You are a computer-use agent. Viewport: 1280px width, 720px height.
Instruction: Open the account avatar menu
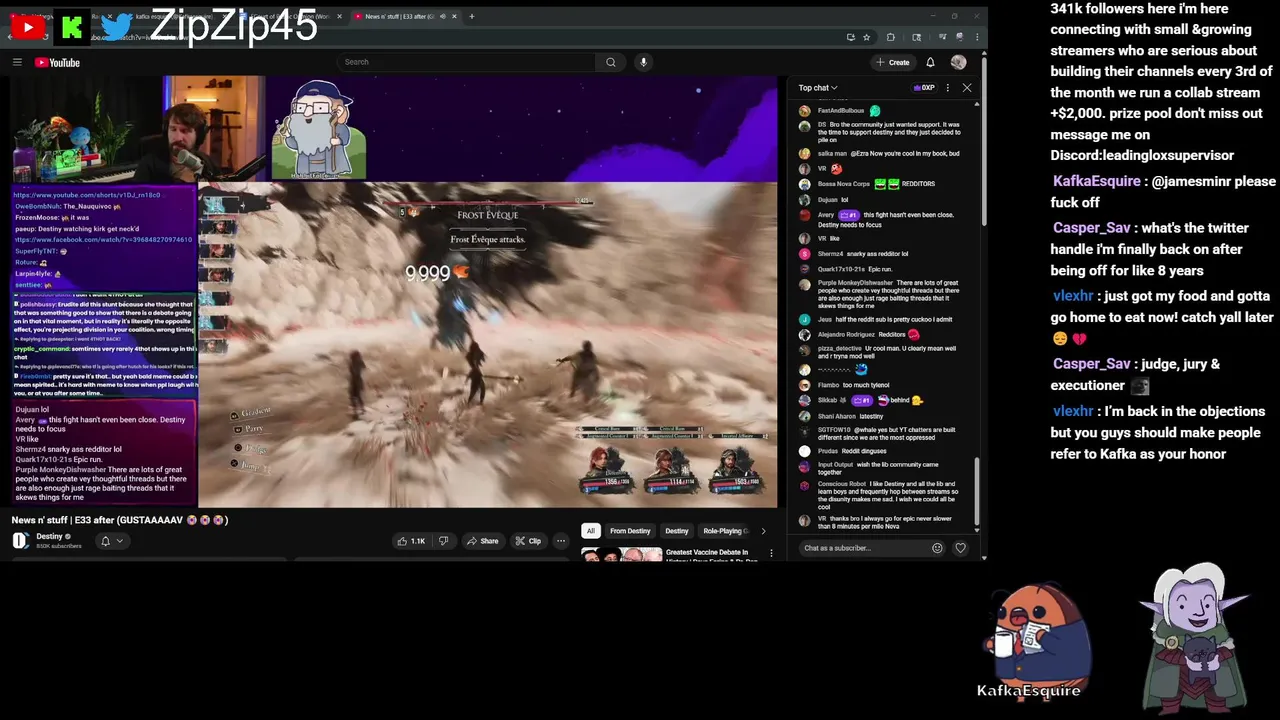coord(958,62)
